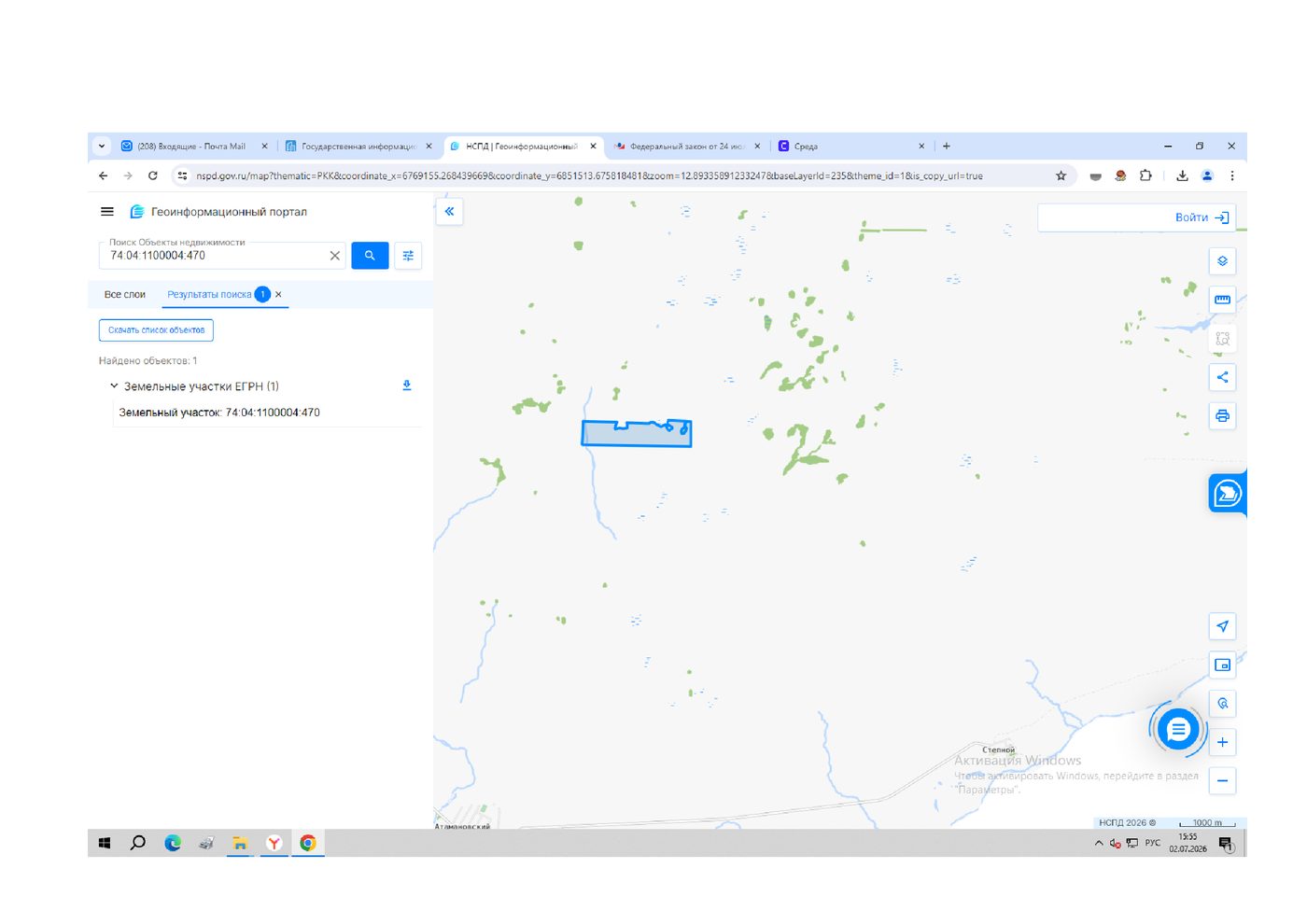The image size is (1307, 924).
Task: Open result Земельный участок: 74:04:1100004:470
Action: 219,413
